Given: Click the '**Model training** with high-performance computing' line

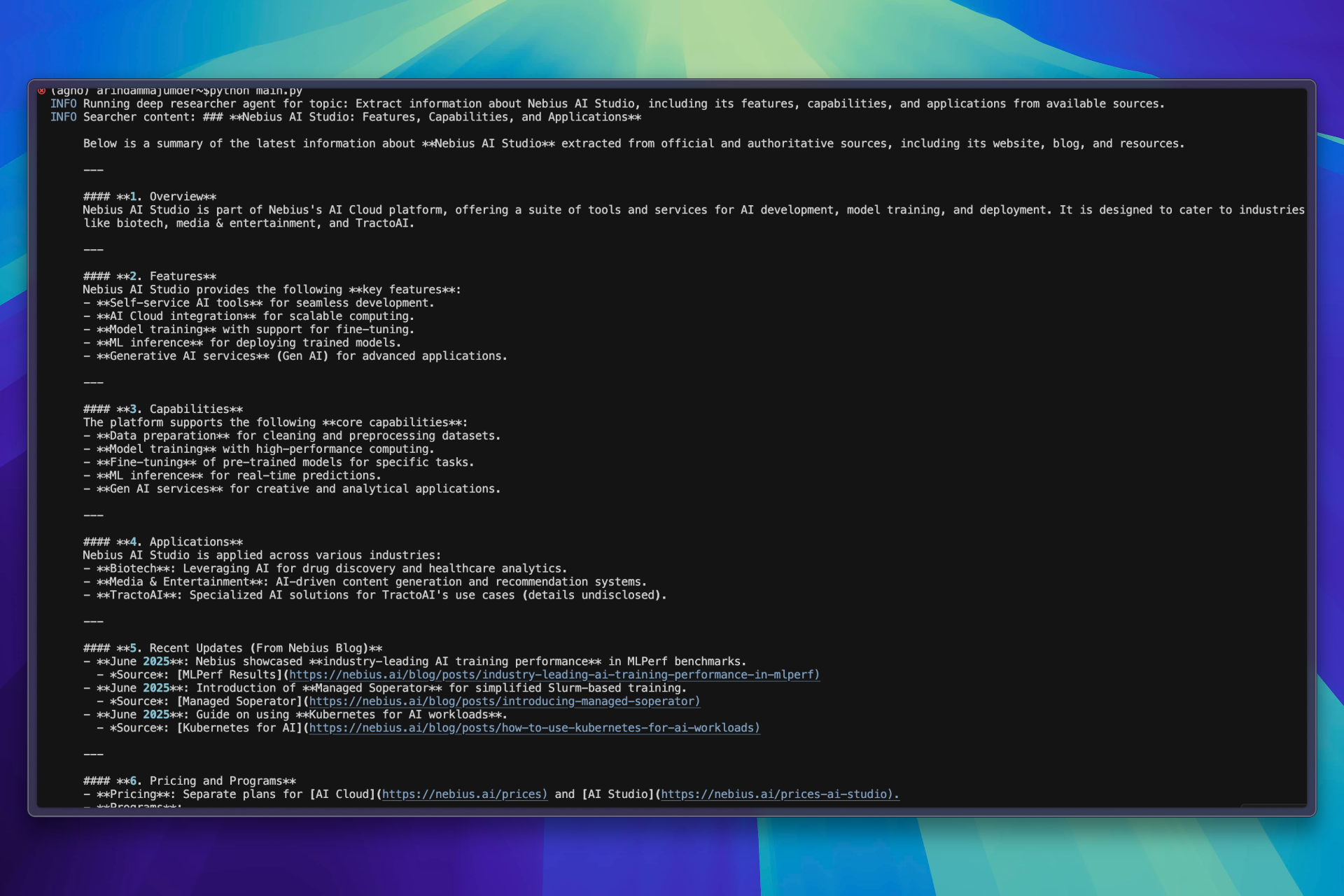Looking at the screenshot, I should point(259,449).
